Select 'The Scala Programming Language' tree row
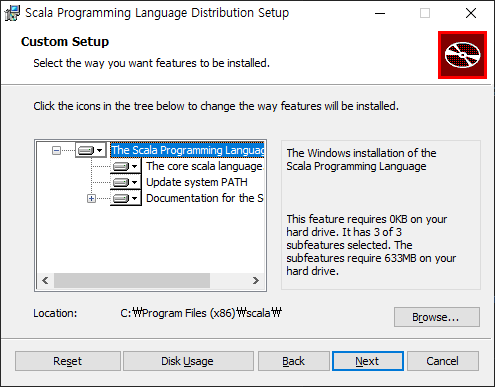Viewport: 495px width, 387px height. [x=187, y=150]
